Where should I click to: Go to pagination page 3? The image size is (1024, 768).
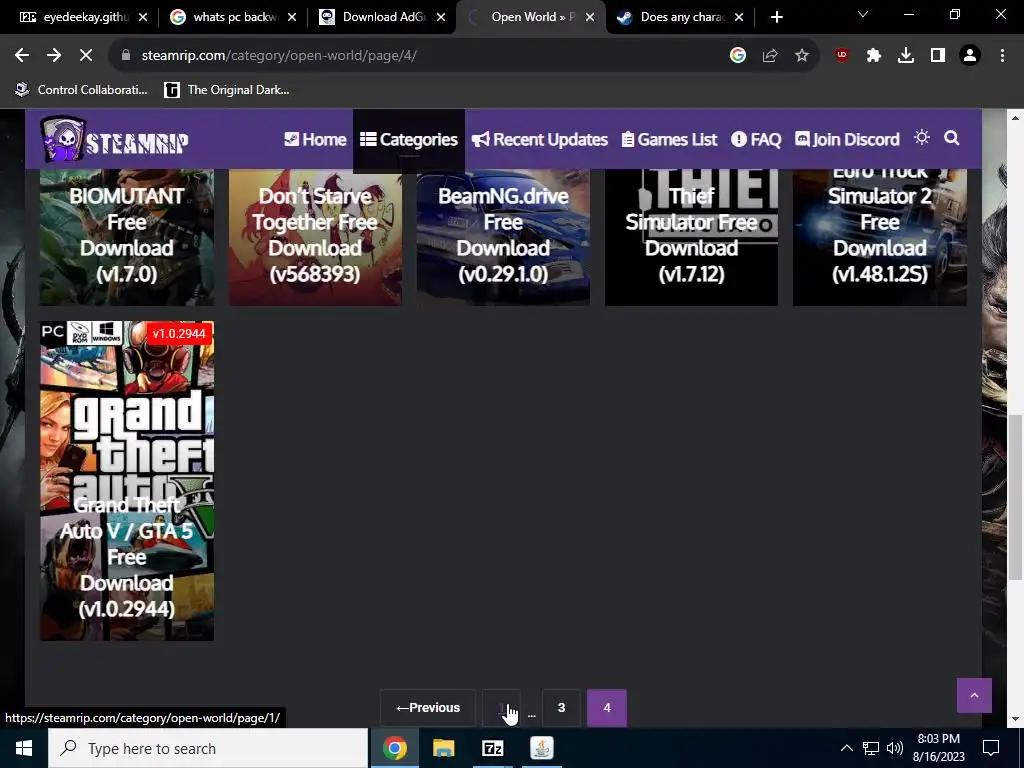(561, 707)
